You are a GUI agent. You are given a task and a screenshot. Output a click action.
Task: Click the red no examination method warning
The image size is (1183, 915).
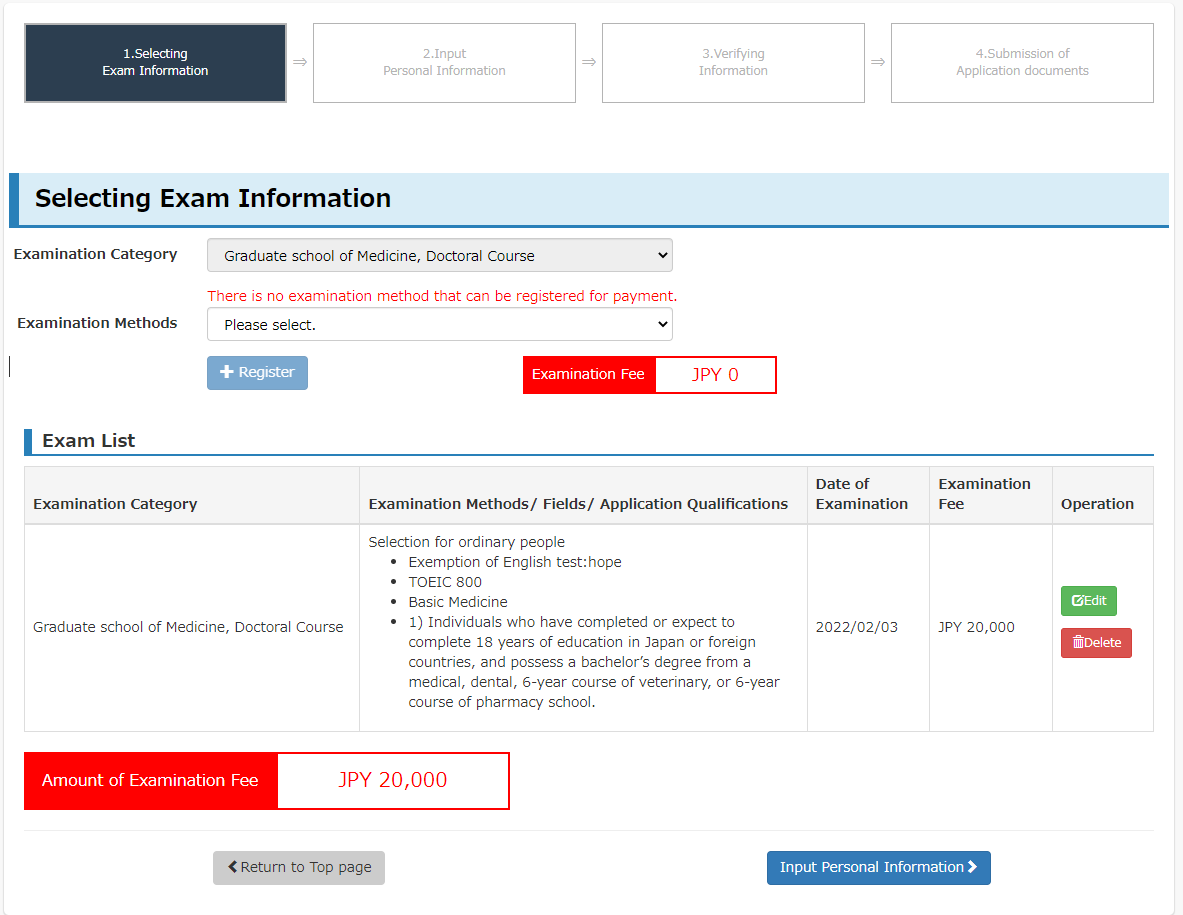(x=442, y=296)
